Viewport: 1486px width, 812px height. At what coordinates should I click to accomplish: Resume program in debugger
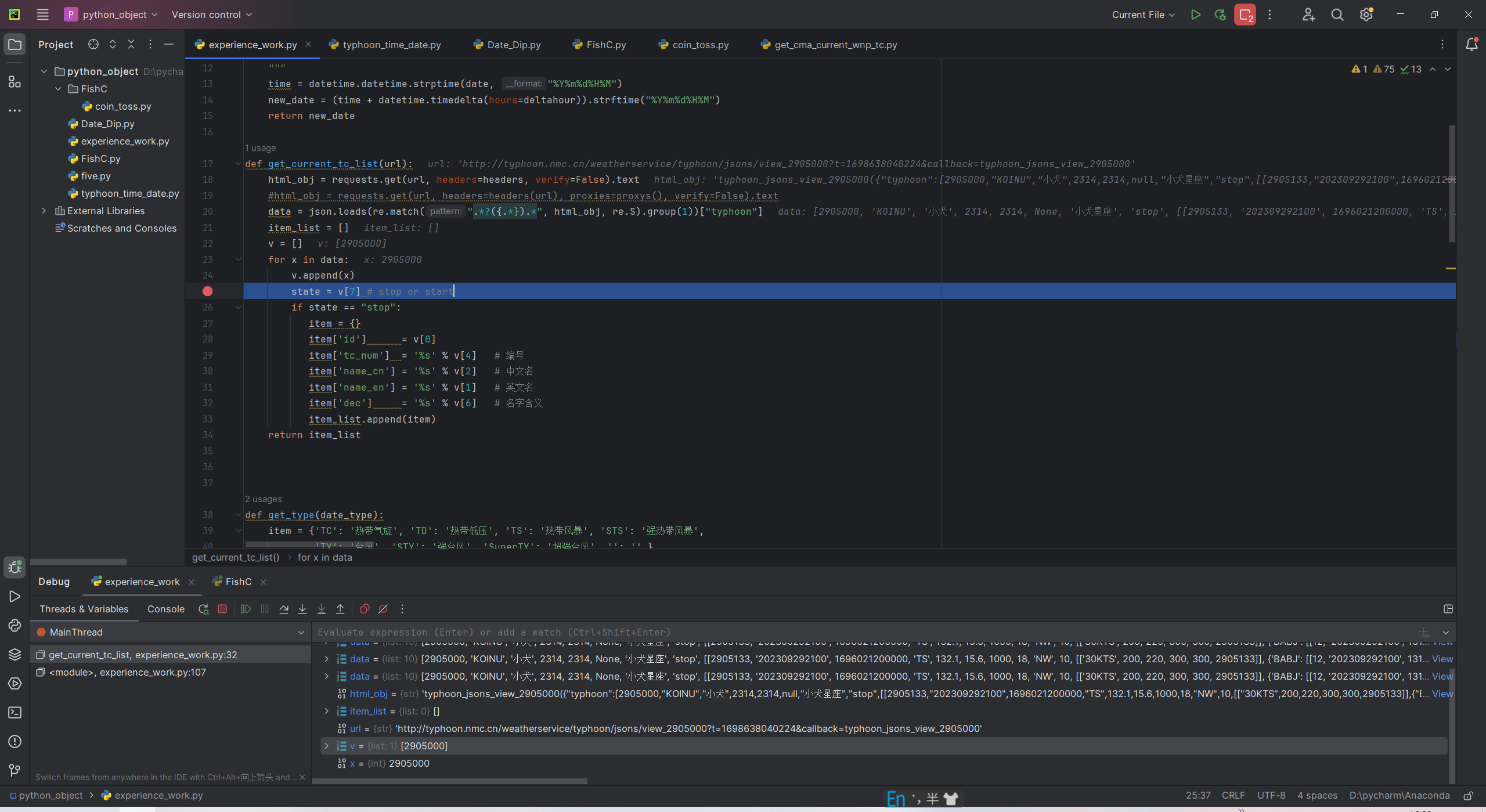246,609
